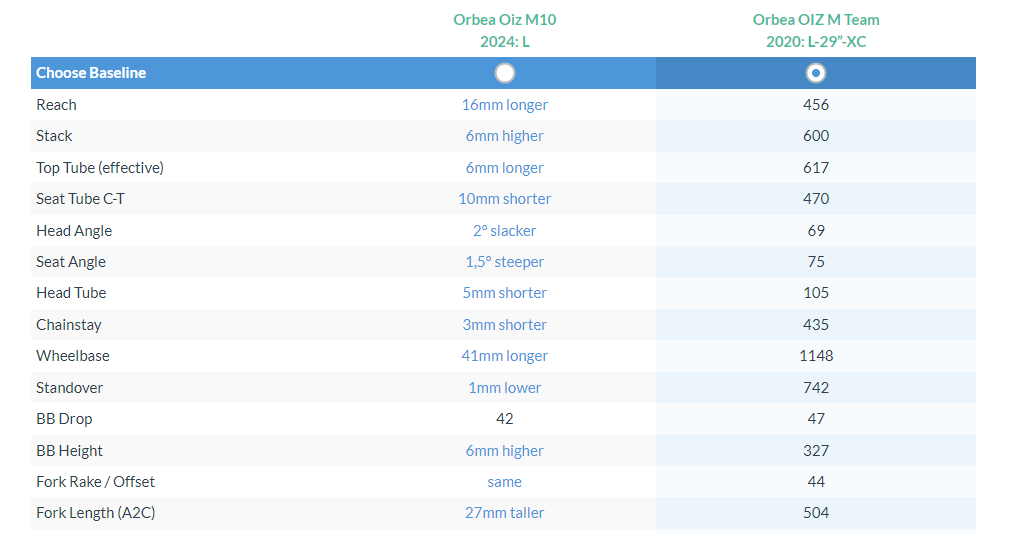Click the Head Tube value 105
Viewport: 1011px width, 534px height.
coord(816,293)
